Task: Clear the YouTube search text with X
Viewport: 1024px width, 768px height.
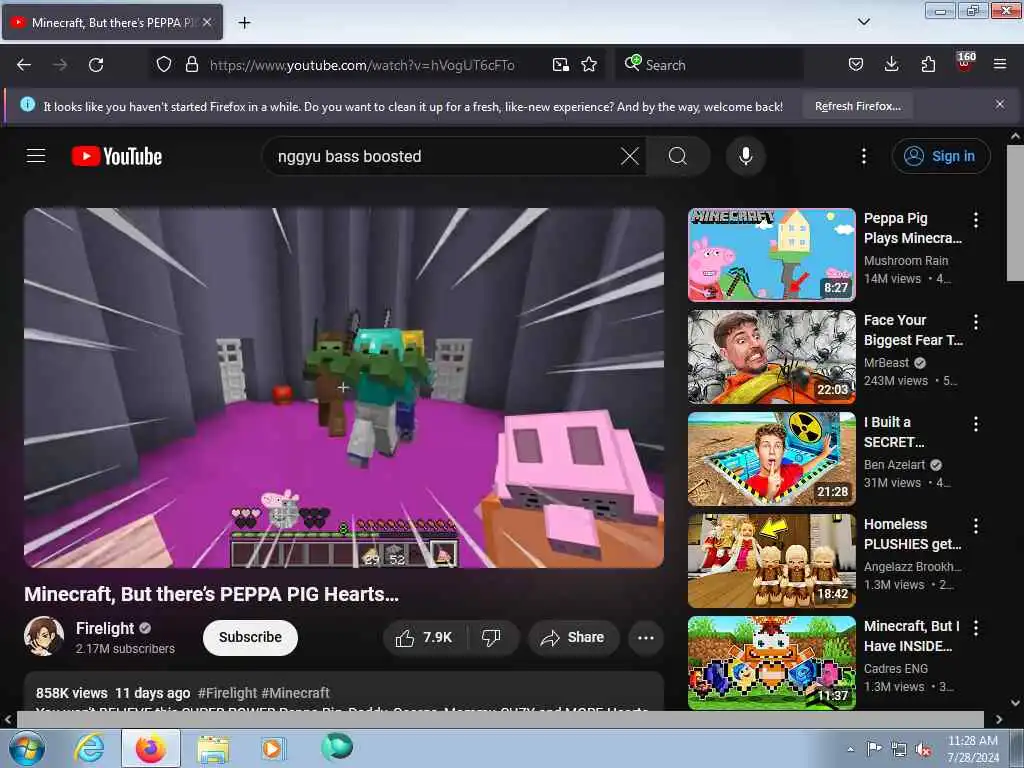Action: 630,156
